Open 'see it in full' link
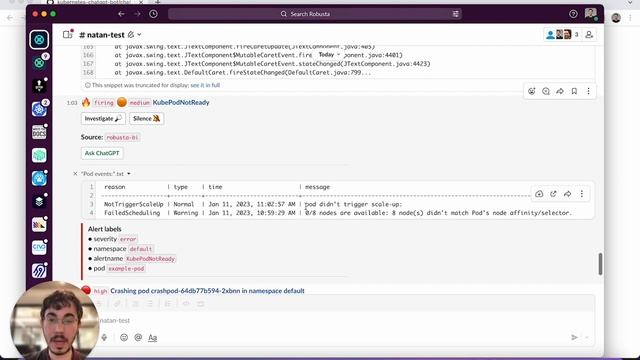Image resolution: width=640 pixels, height=360 pixels. [205, 85]
